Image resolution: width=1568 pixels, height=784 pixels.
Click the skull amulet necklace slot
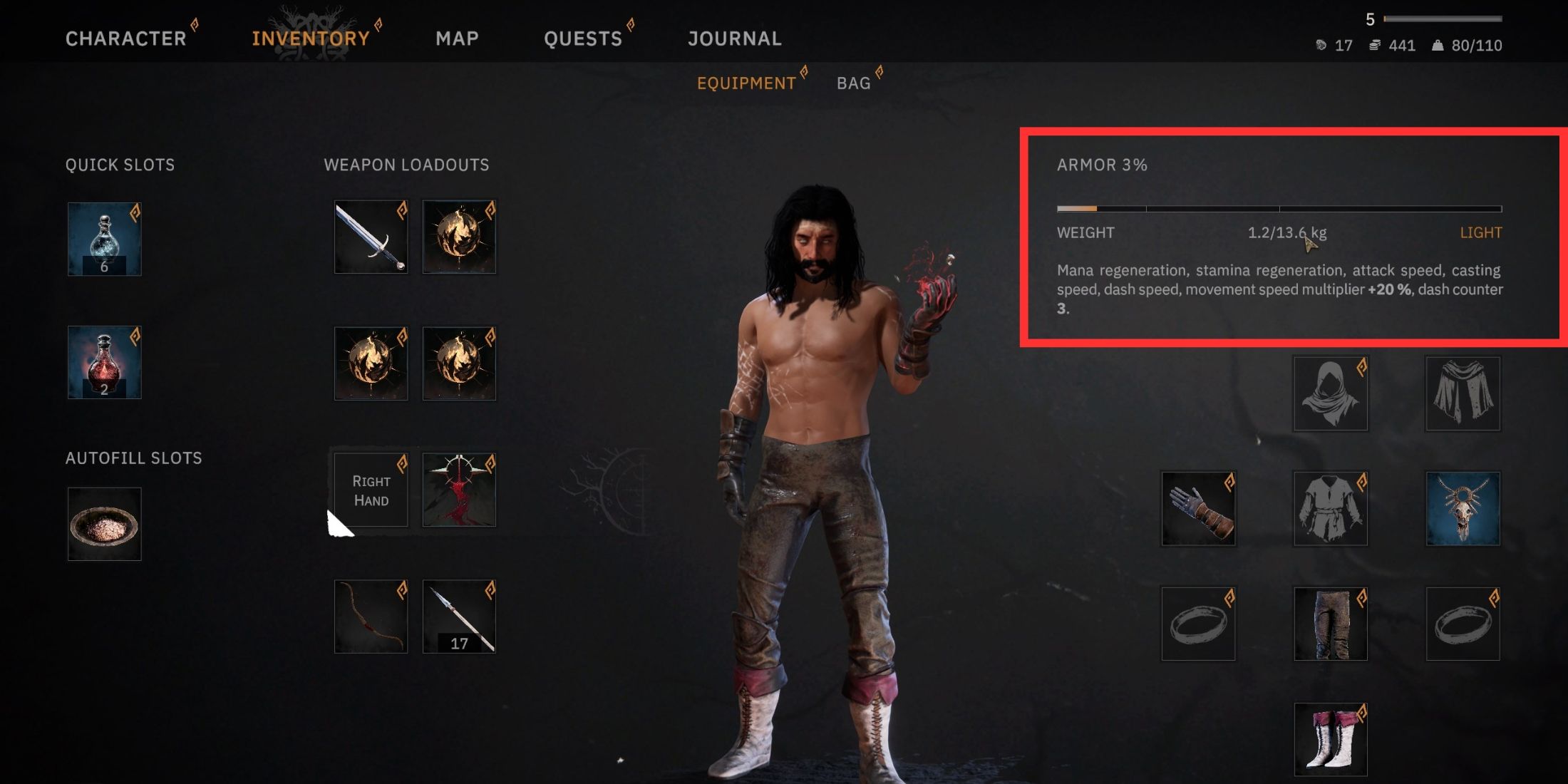1463,509
